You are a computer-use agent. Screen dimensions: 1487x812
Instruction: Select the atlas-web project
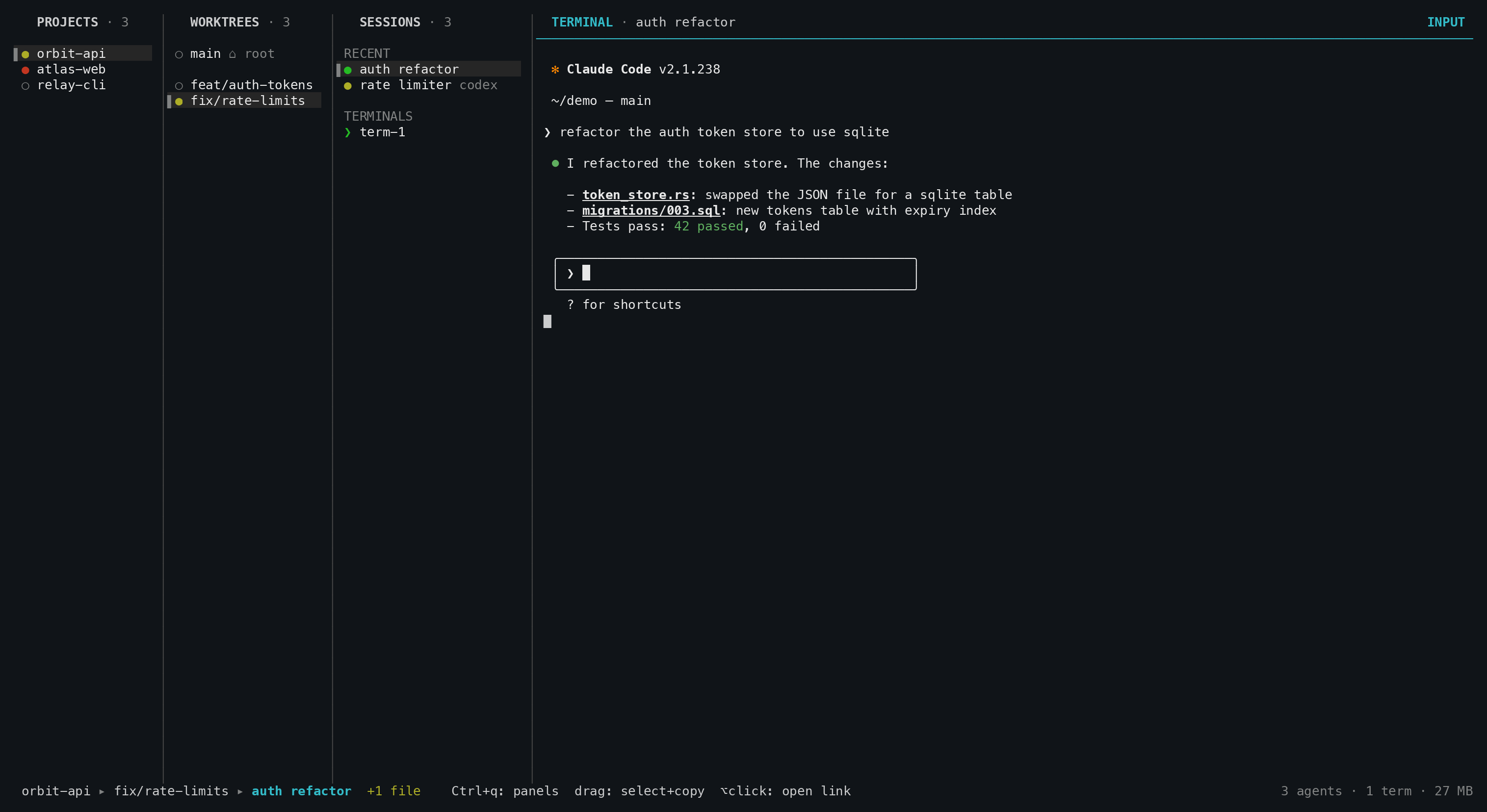(x=82, y=69)
